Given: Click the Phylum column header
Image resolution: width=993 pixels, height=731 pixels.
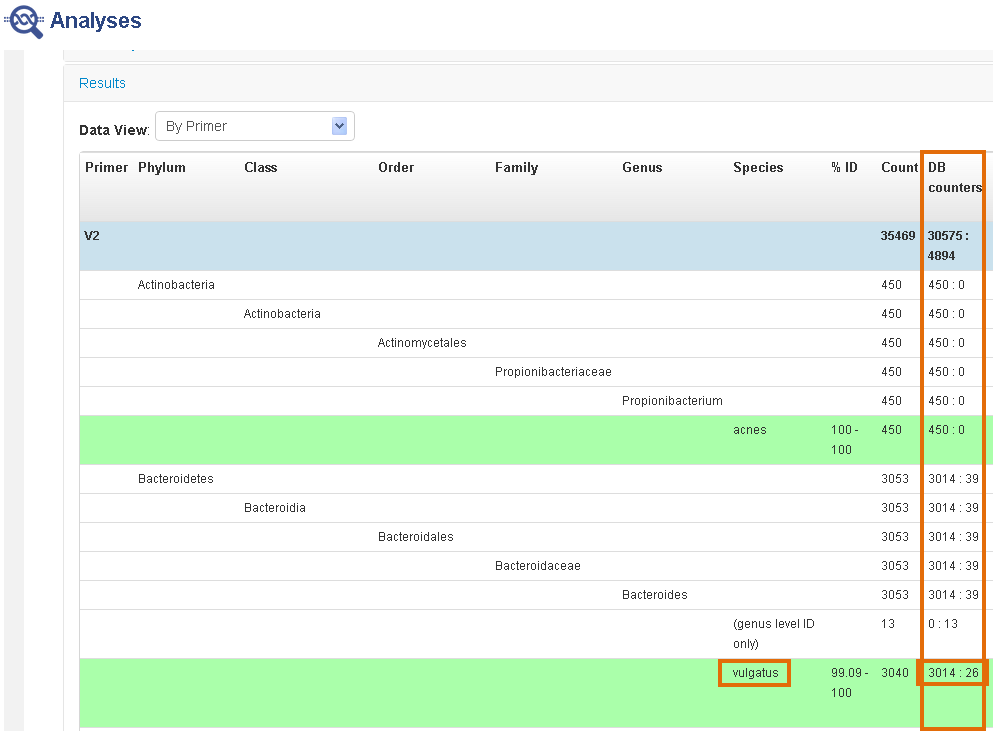Looking at the screenshot, I should 162,167.
